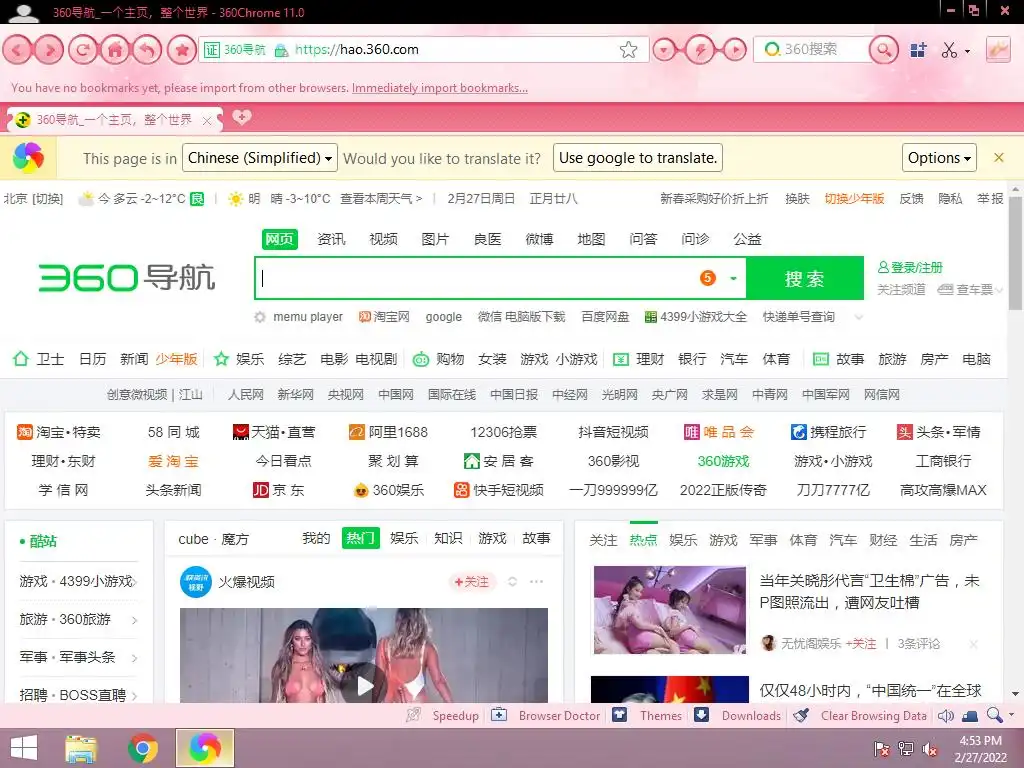
Task: Switch to the 地图 search tab
Action: click(x=591, y=239)
